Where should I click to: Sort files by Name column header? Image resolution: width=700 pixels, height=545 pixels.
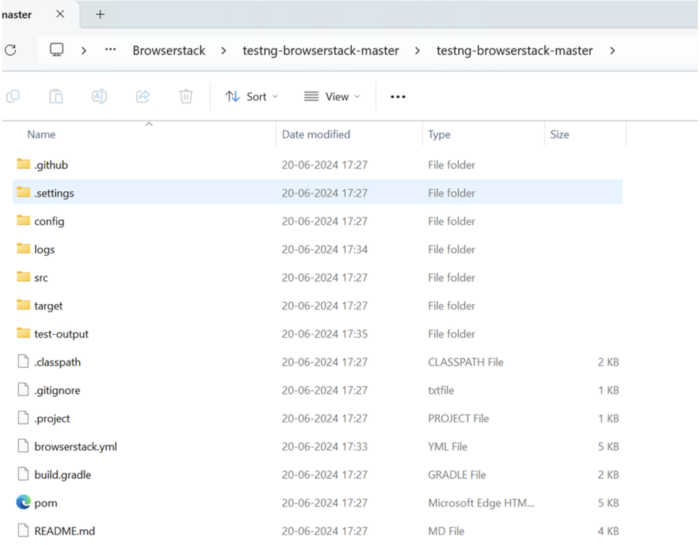pyautogui.click(x=41, y=134)
